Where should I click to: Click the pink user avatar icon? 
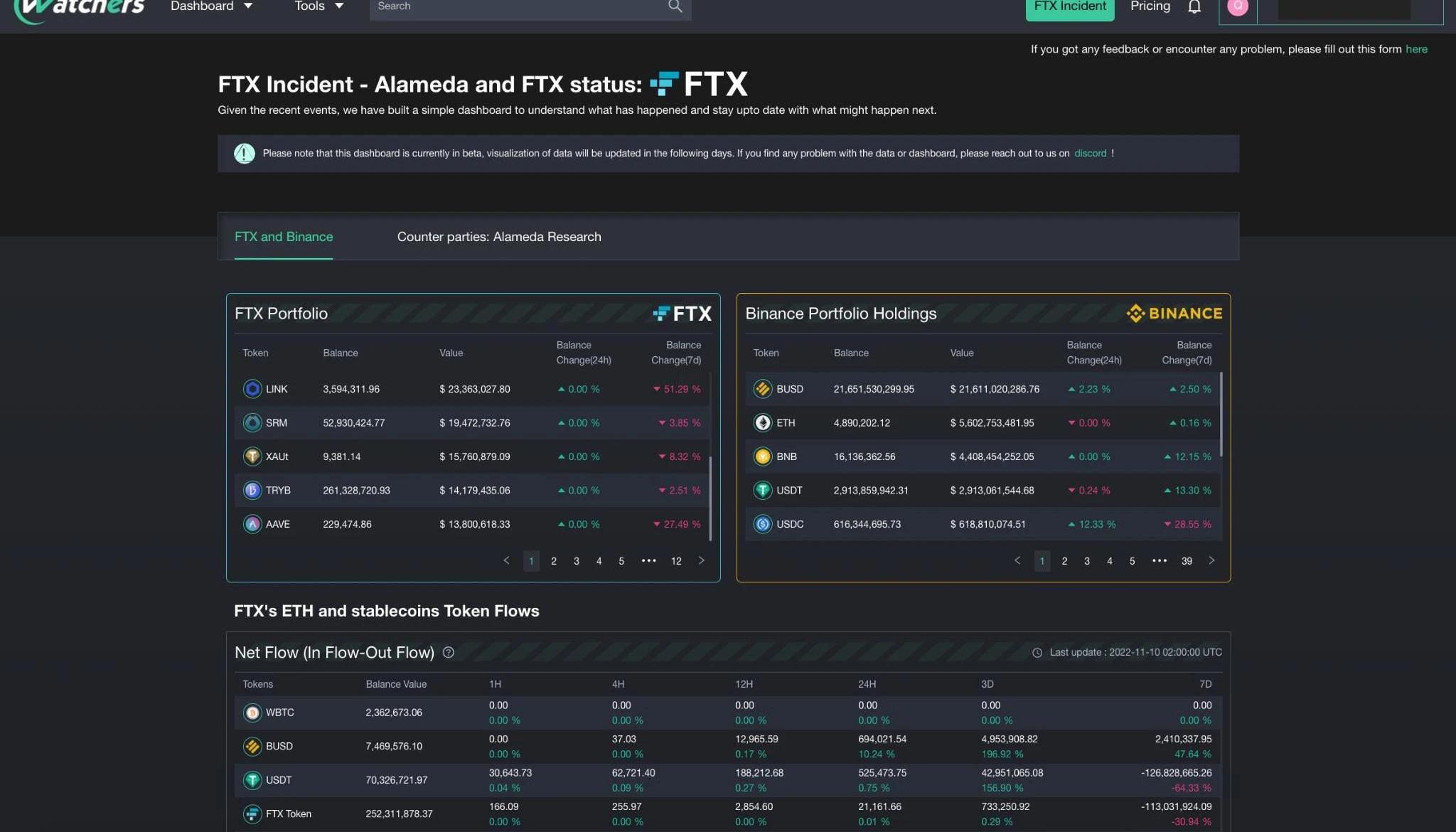(x=1238, y=6)
